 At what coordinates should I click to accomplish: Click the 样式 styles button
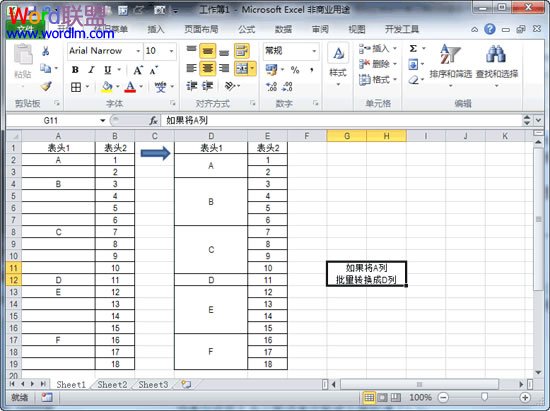point(338,65)
